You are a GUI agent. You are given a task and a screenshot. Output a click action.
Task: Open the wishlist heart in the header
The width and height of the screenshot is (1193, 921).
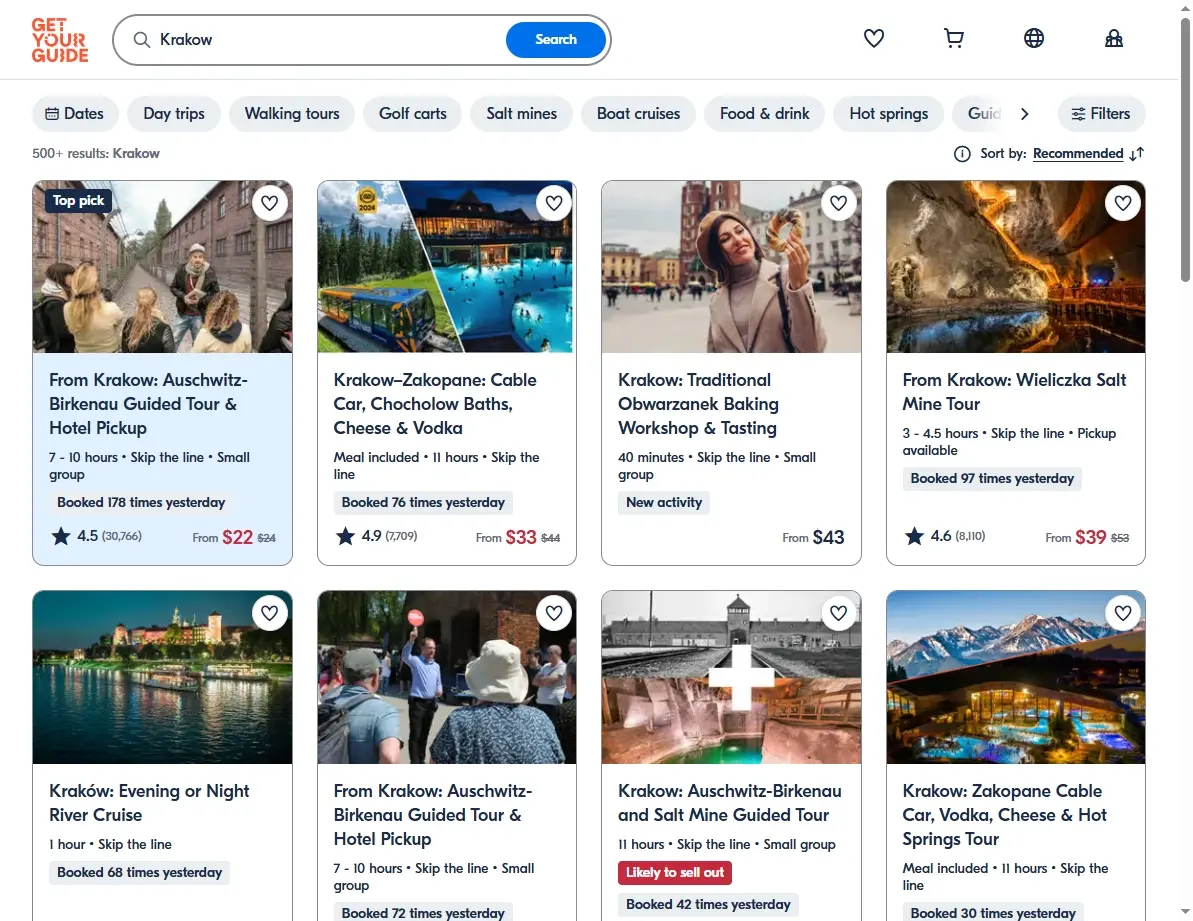point(873,38)
